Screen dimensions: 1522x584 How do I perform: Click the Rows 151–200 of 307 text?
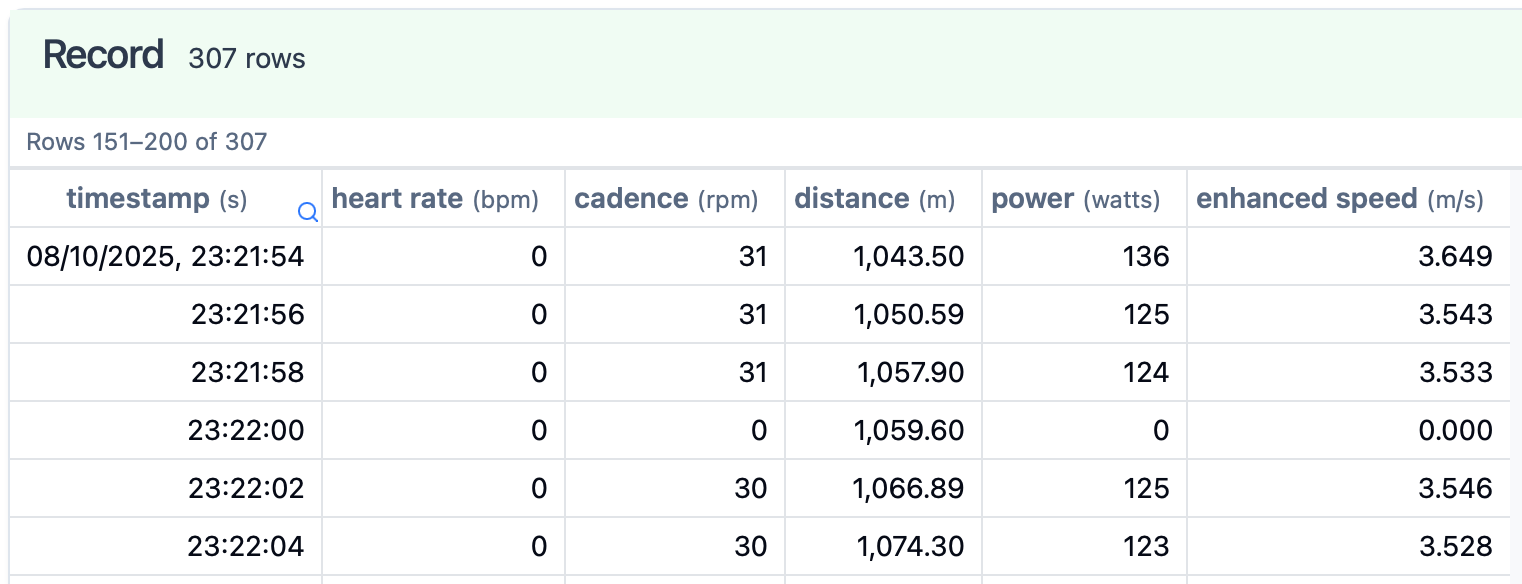(147, 142)
